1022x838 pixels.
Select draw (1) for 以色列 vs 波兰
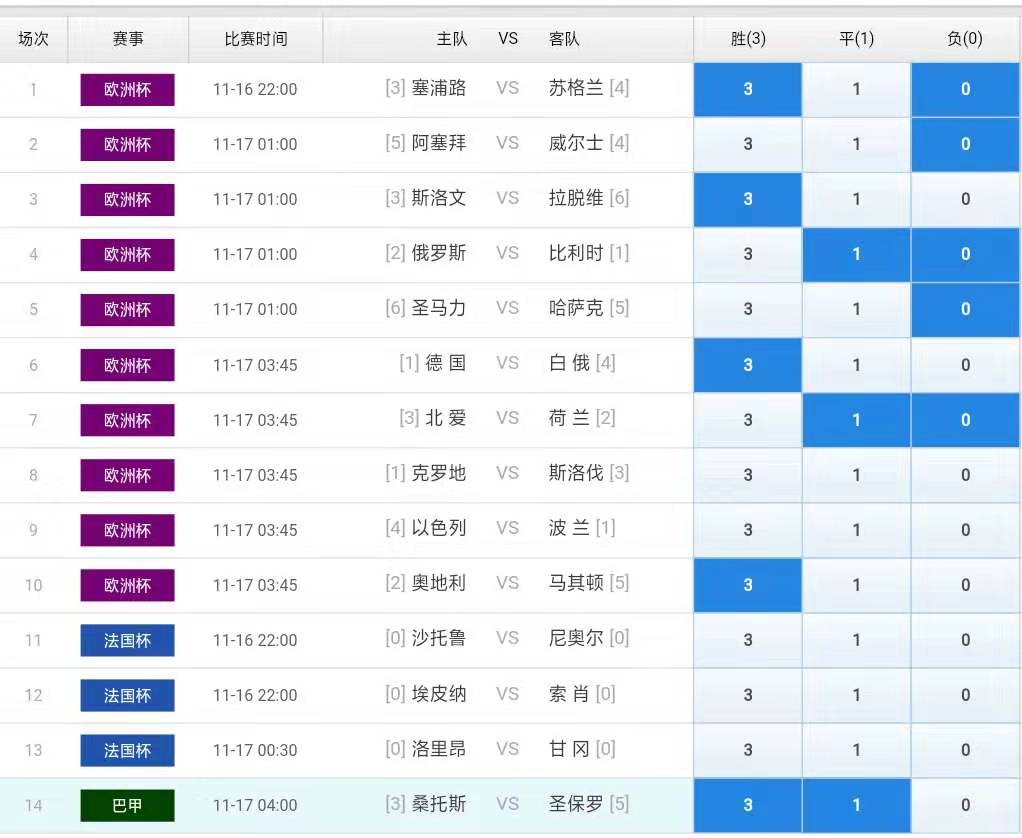click(x=856, y=530)
